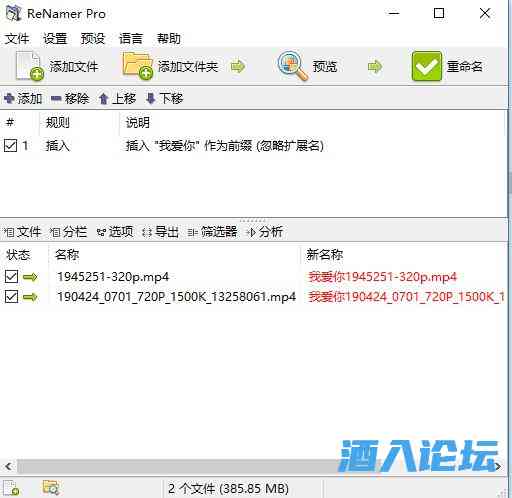Image resolution: width=512 pixels, height=498 pixels.
Task: Open the 分析 analyze option
Action: (x=265, y=232)
